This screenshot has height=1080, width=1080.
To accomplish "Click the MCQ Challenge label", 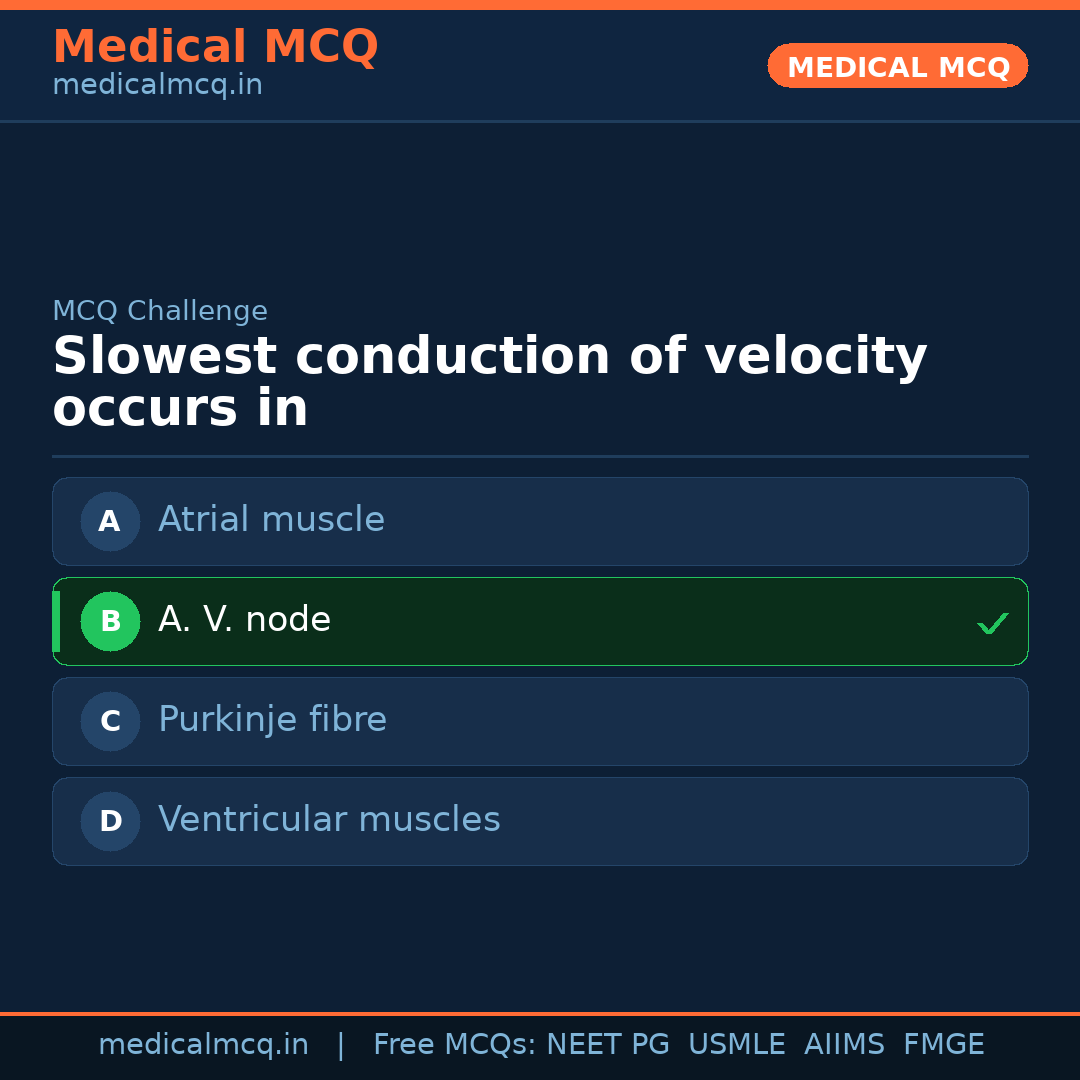I will tap(160, 311).
